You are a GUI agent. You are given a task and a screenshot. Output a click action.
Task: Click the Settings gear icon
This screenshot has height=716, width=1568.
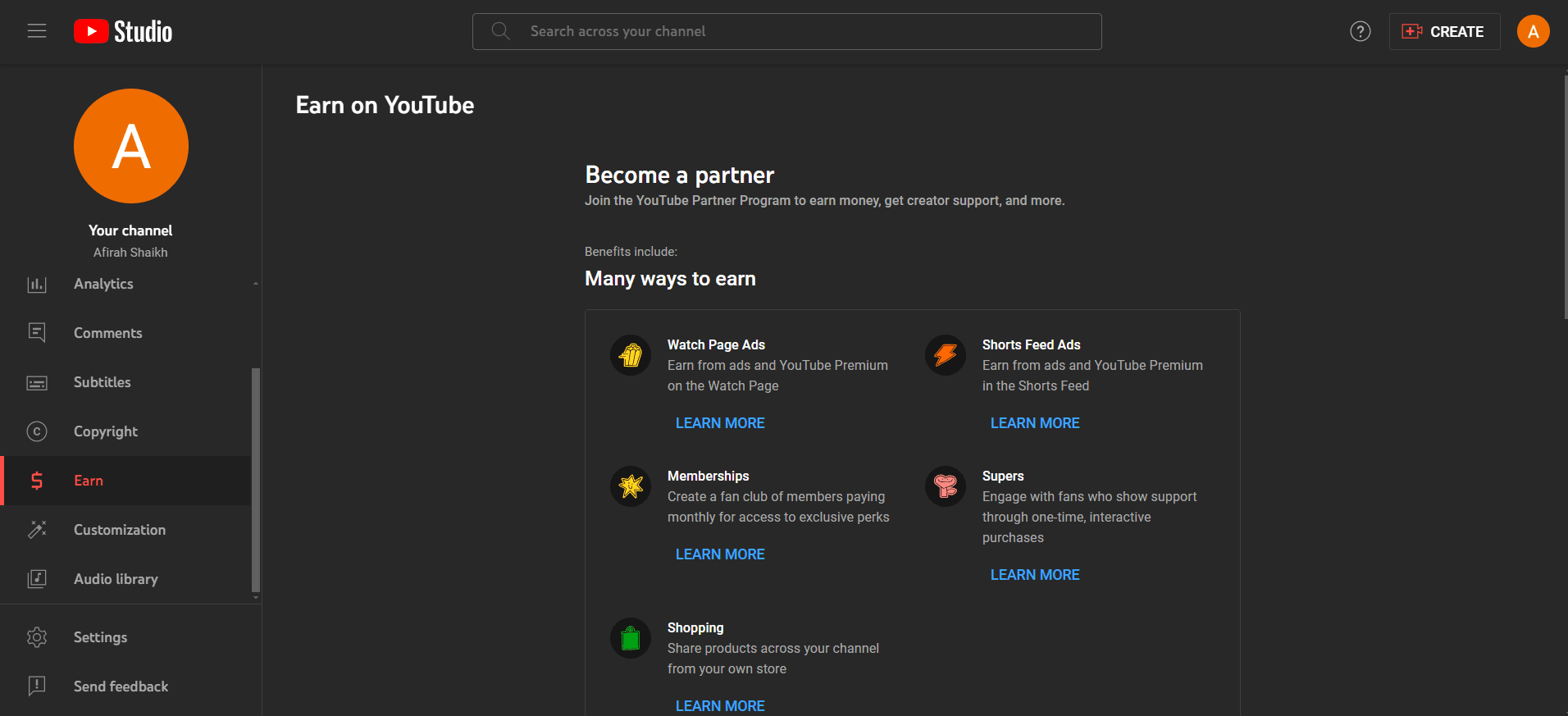pyautogui.click(x=37, y=637)
